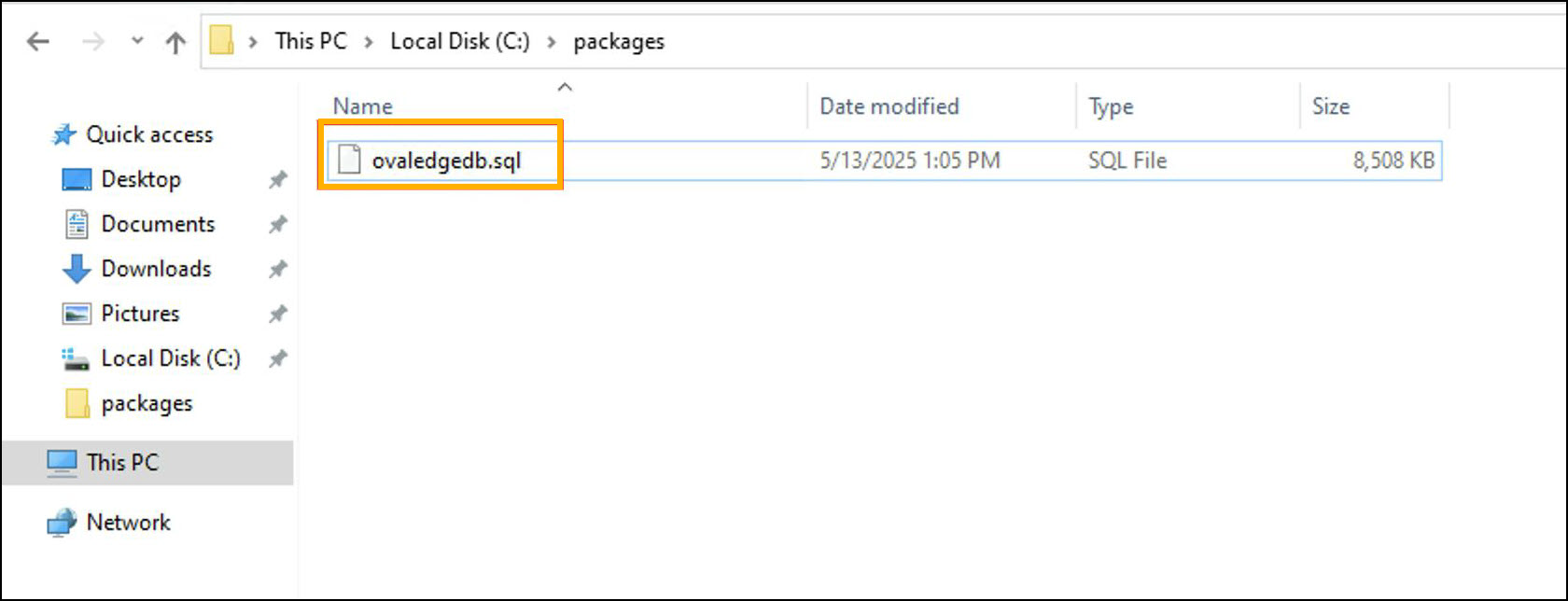Click the Back navigation arrow

[38, 42]
